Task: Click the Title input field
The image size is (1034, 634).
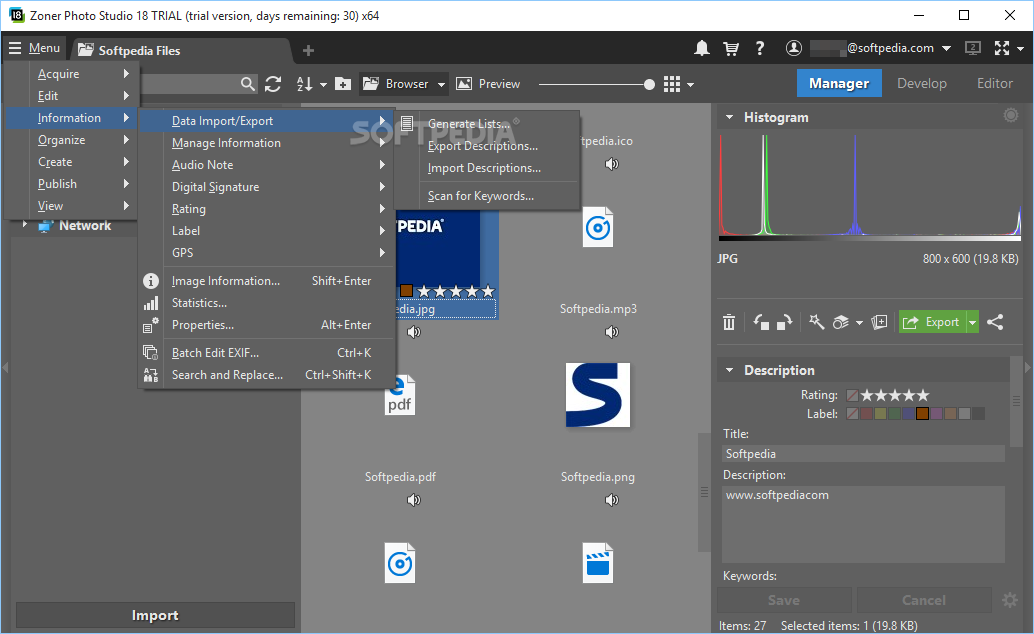Action: [863, 454]
